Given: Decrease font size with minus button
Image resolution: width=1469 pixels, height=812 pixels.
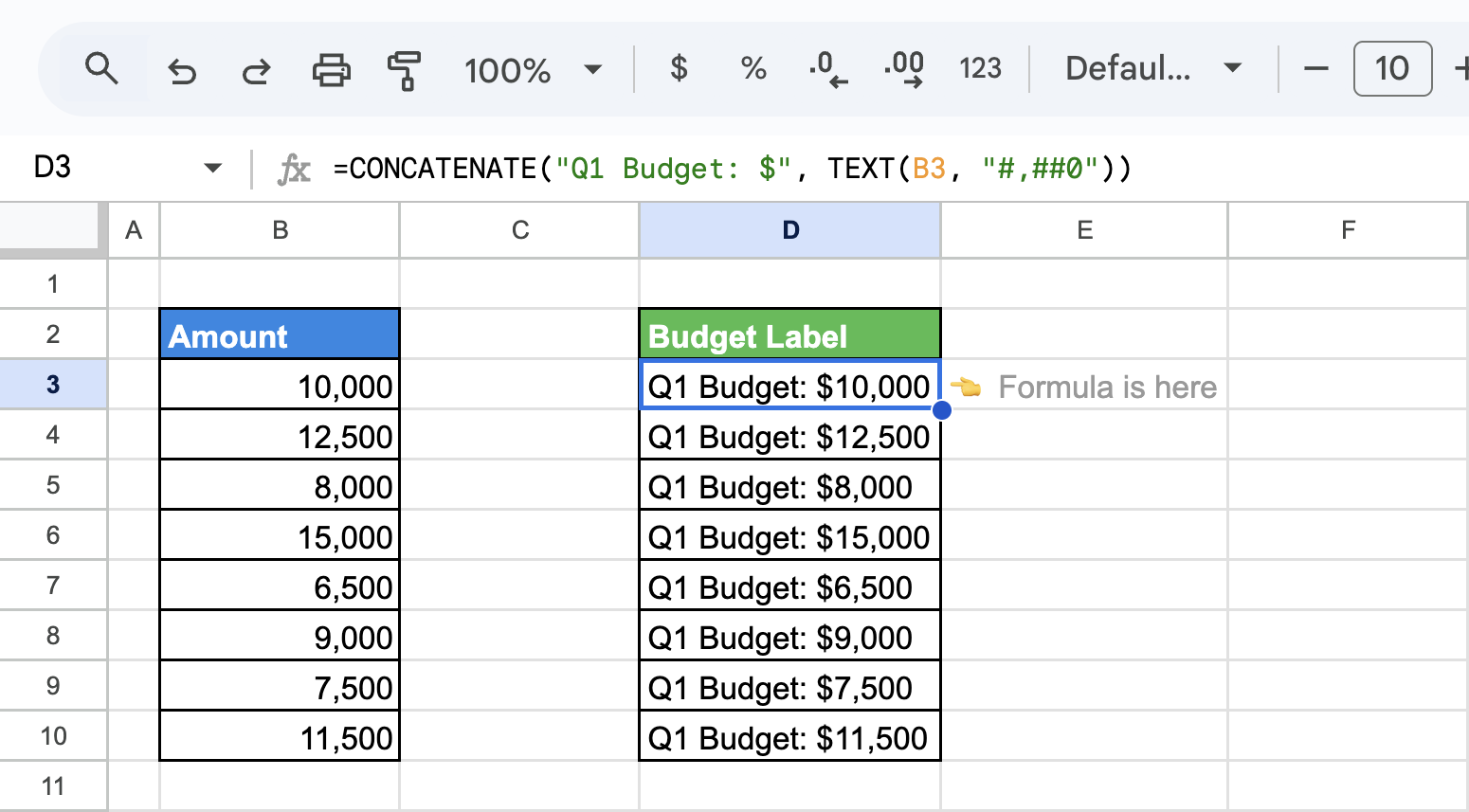Looking at the screenshot, I should 1315,68.
